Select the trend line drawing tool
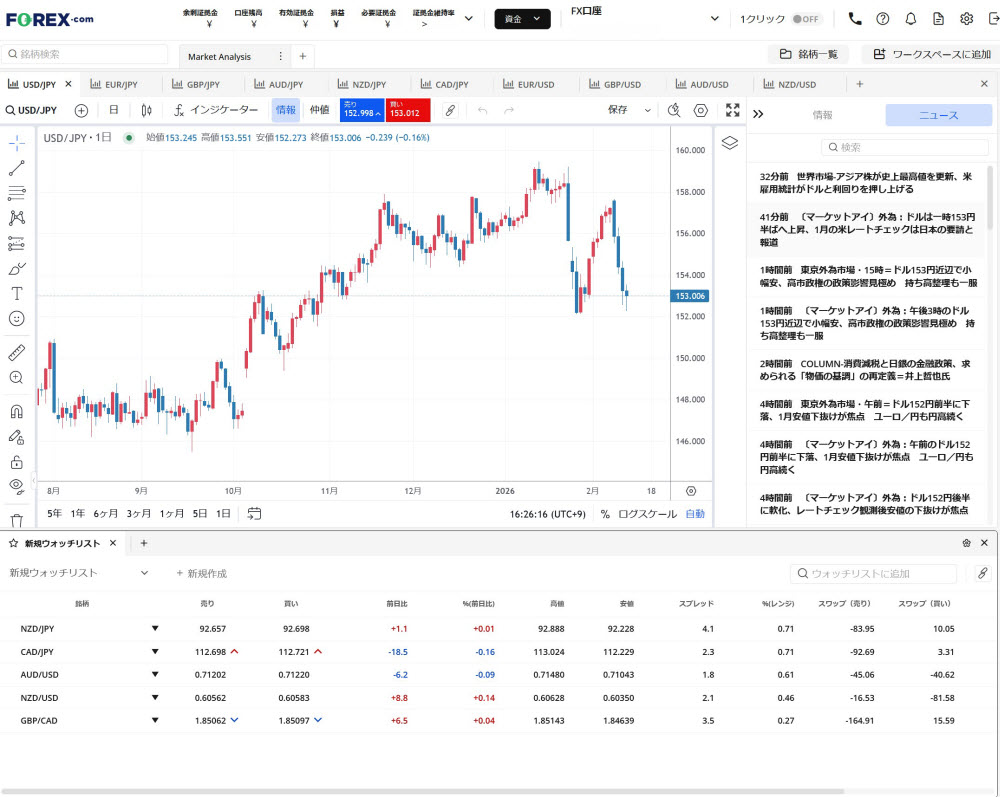Viewport: 1000px width, 797px height. 17,167
